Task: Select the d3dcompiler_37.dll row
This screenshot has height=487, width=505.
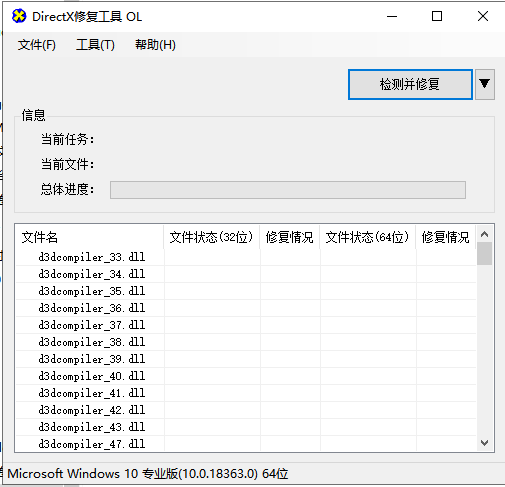Action: 246,325
